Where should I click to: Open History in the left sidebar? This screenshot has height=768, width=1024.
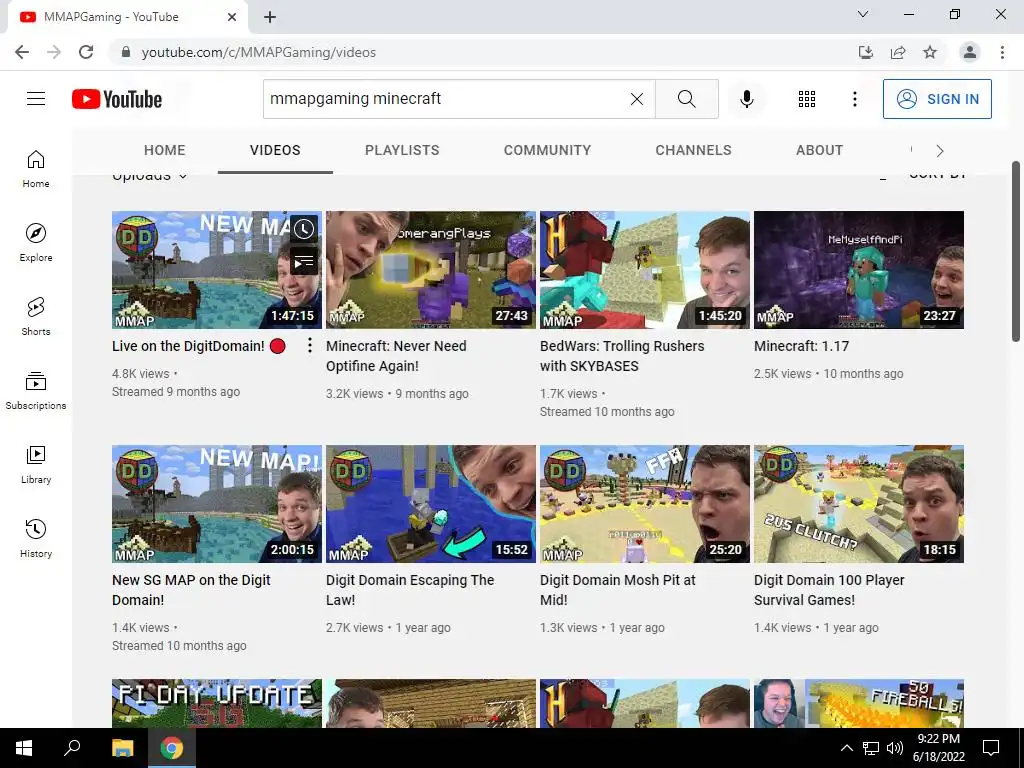tap(36, 538)
